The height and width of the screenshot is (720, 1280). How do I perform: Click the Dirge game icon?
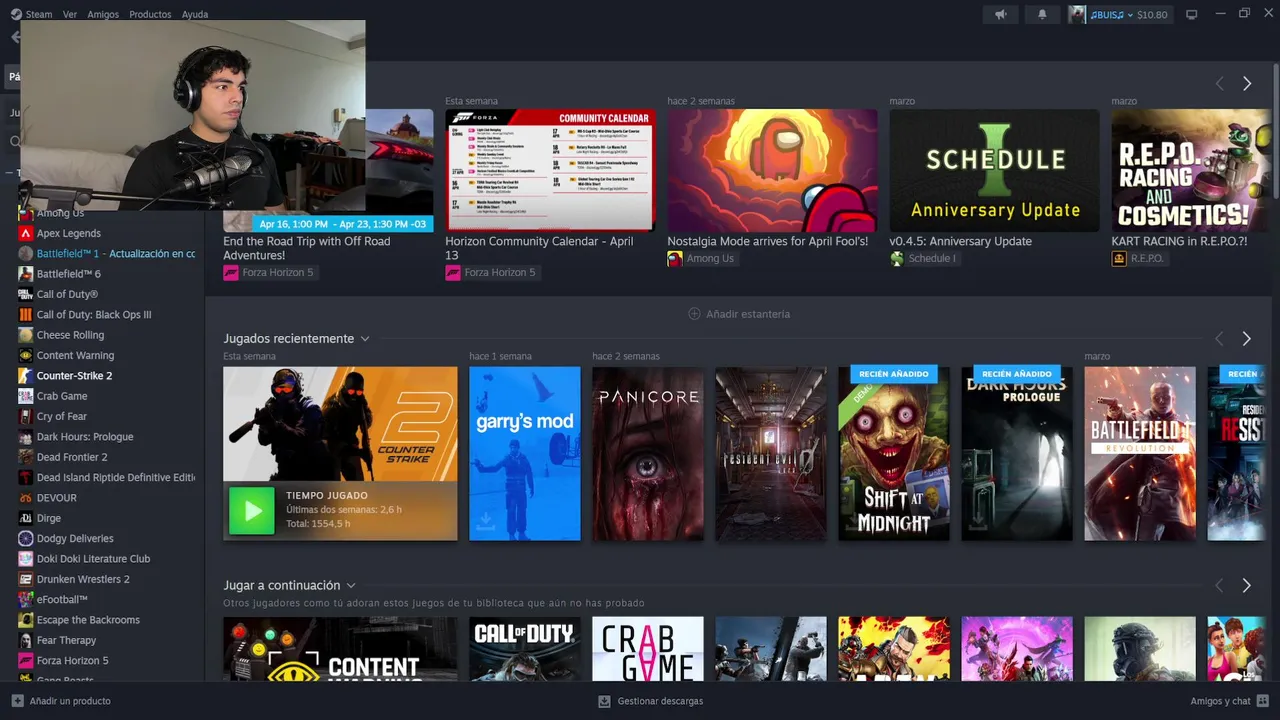pyautogui.click(x=26, y=518)
